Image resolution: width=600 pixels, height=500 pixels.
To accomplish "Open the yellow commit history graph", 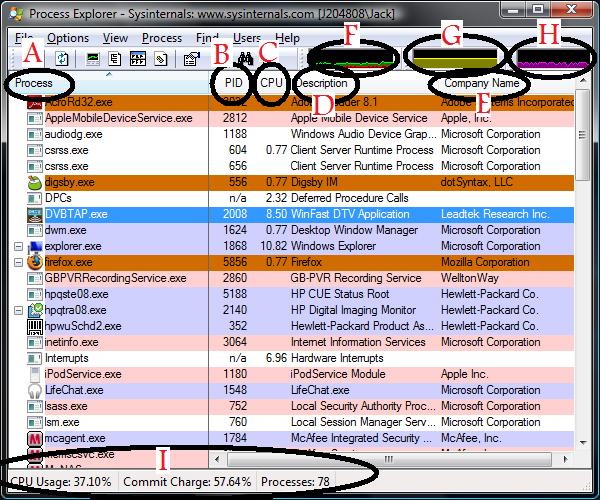I will point(455,59).
